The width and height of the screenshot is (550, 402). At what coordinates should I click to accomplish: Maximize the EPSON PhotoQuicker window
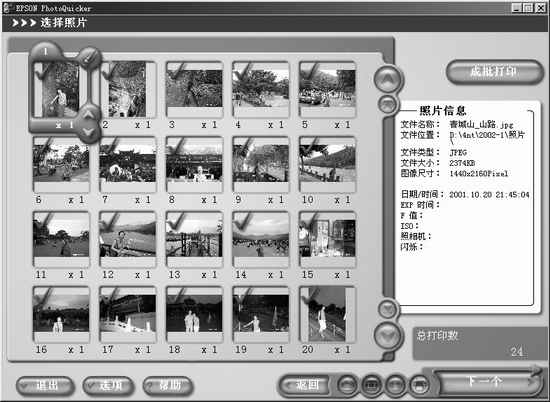coord(528,8)
